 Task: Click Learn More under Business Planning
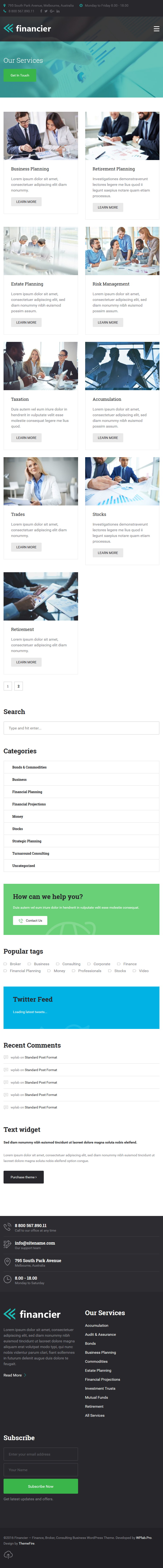tap(26, 201)
